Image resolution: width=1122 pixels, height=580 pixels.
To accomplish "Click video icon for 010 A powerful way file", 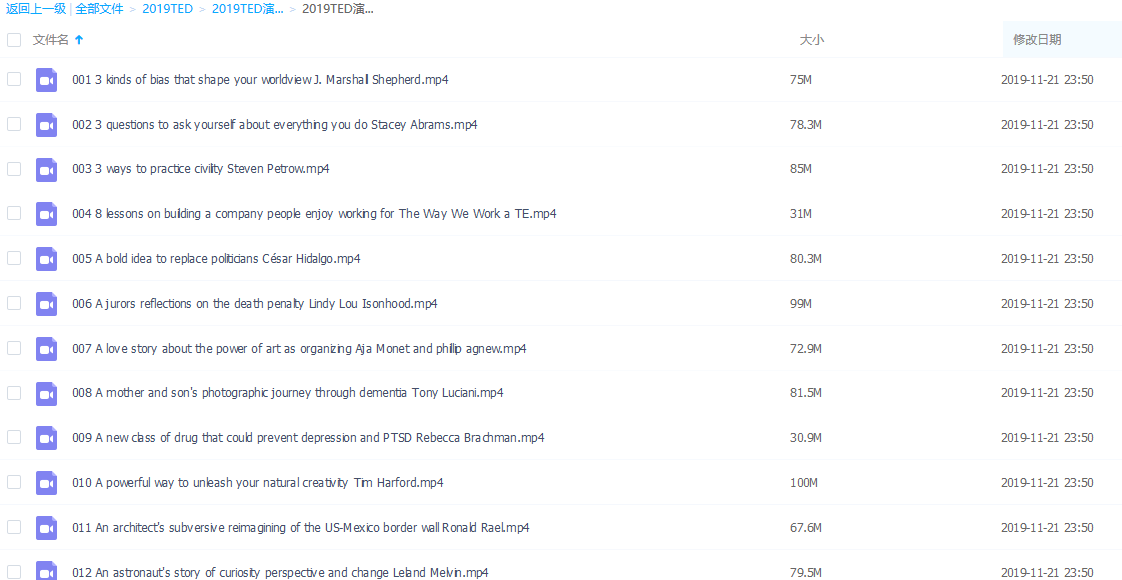I will click(x=46, y=483).
